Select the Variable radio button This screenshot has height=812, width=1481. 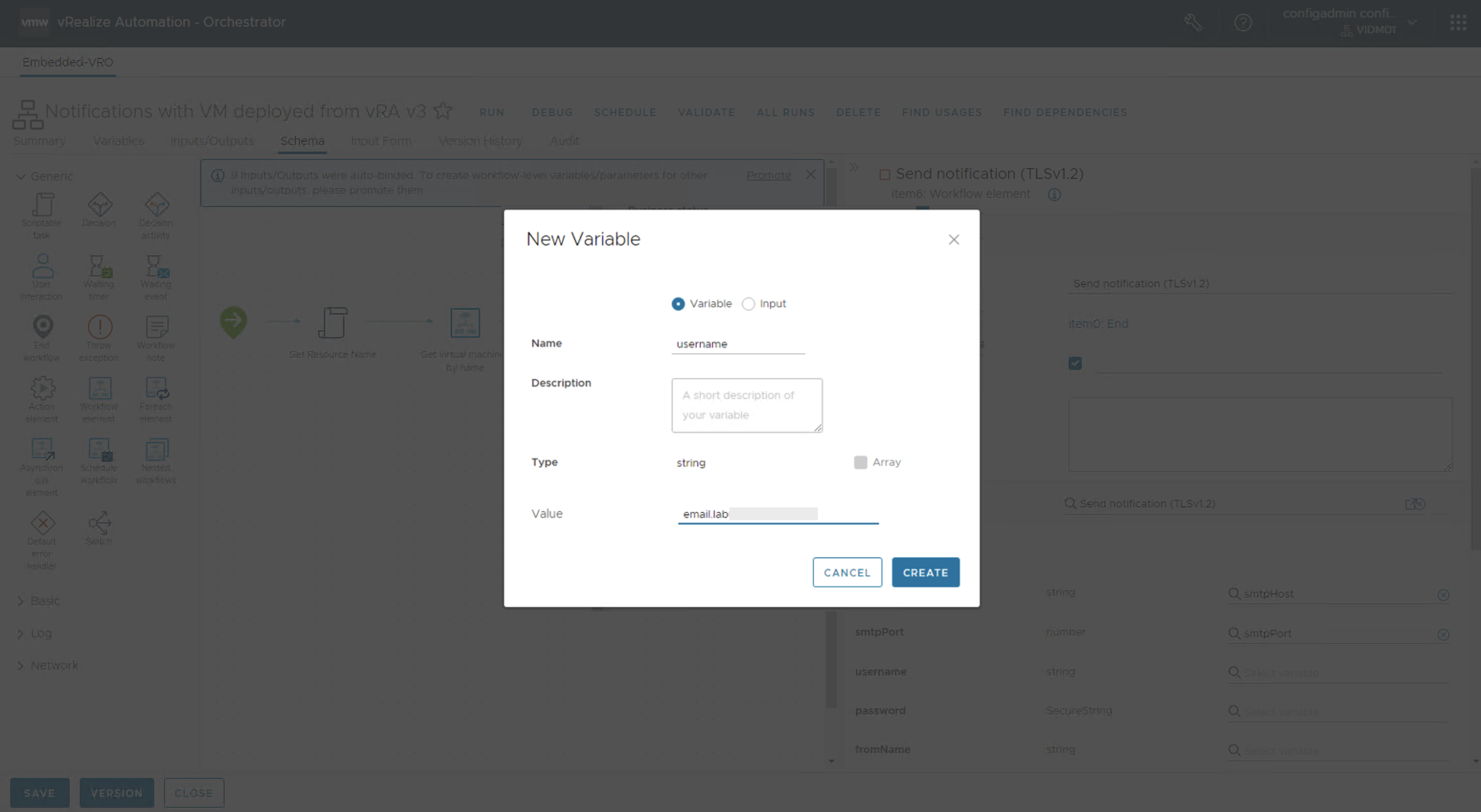tap(678, 304)
